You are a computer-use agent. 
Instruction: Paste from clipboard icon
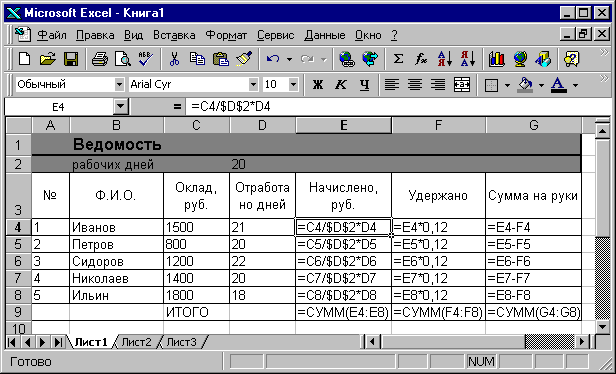220,59
